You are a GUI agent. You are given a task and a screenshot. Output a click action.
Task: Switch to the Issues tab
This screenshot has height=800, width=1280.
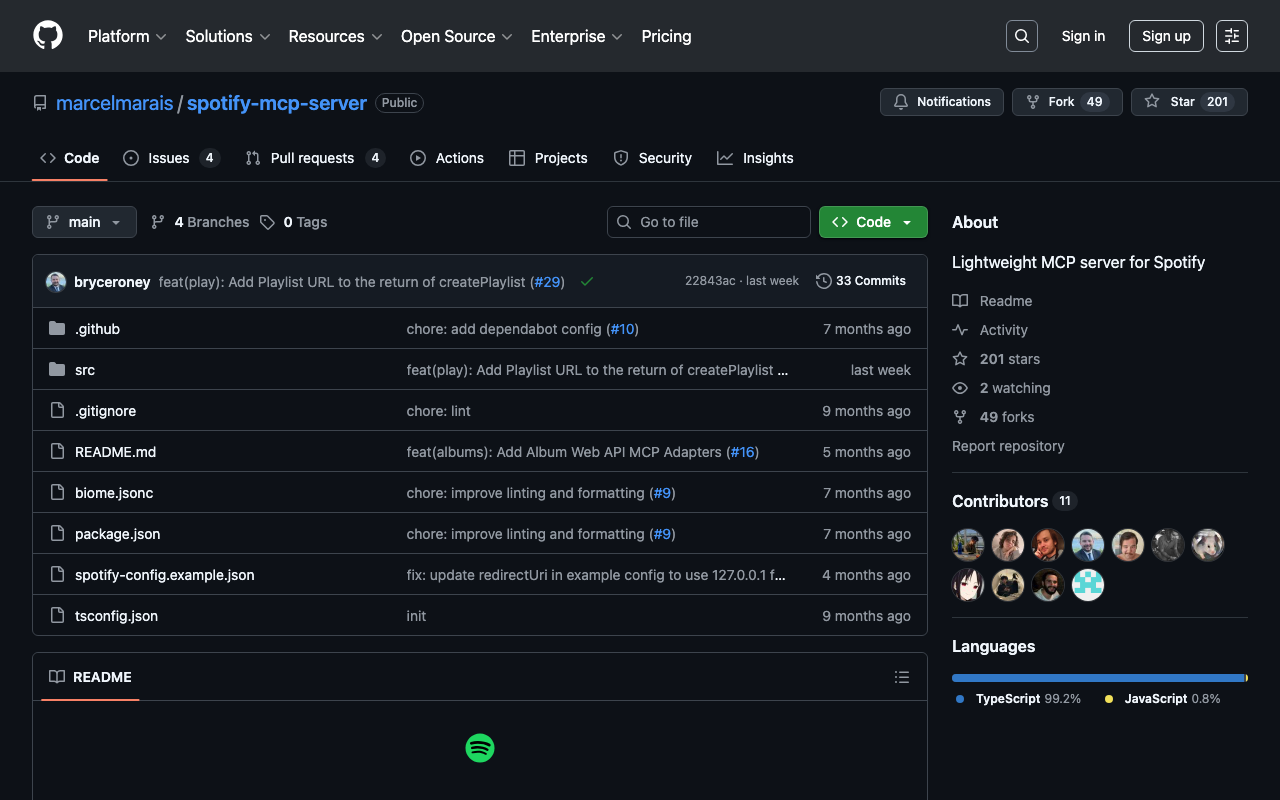click(169, 158)
